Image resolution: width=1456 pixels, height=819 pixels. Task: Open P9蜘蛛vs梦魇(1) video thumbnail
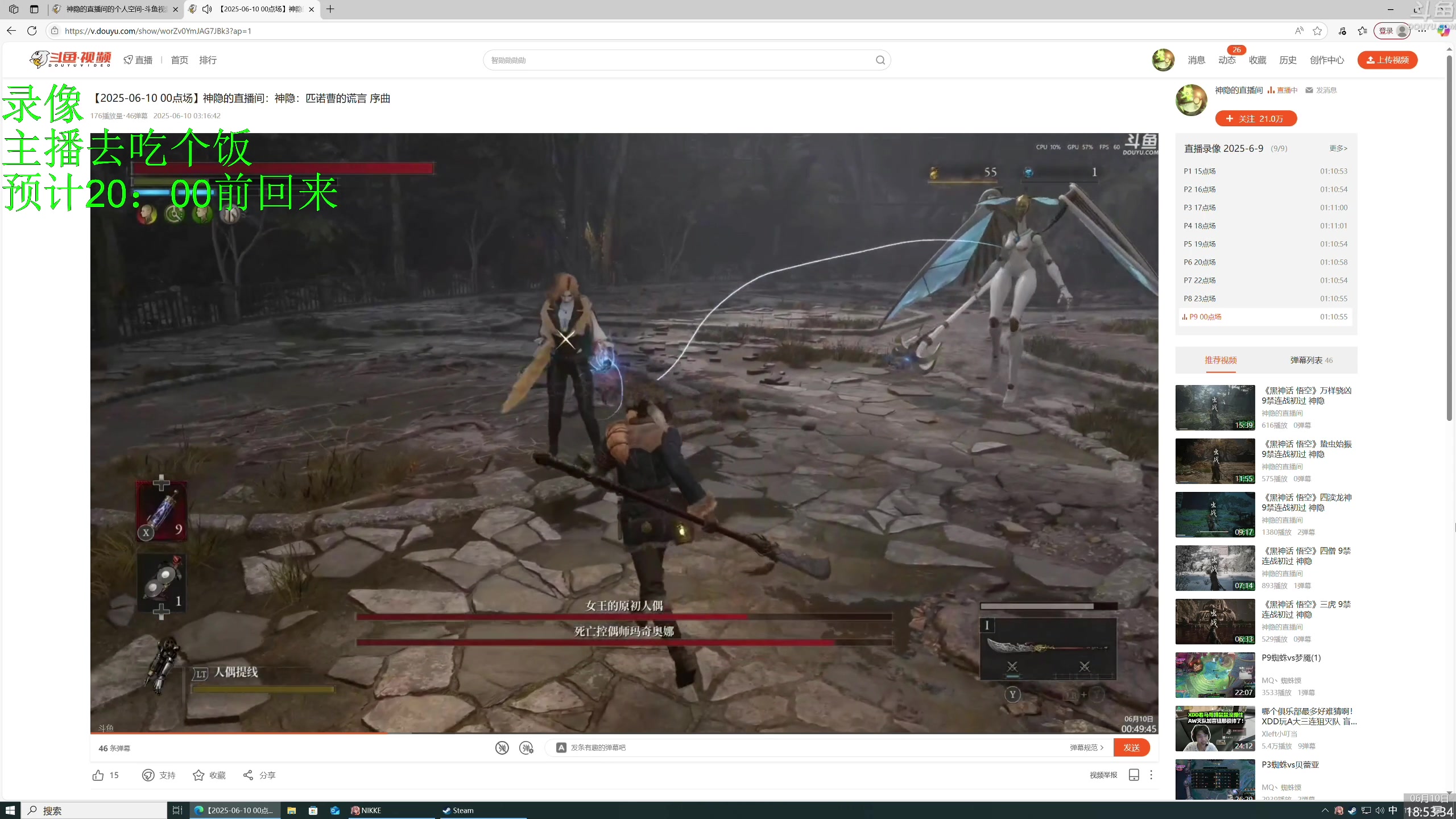click(x=1215, y=675)
